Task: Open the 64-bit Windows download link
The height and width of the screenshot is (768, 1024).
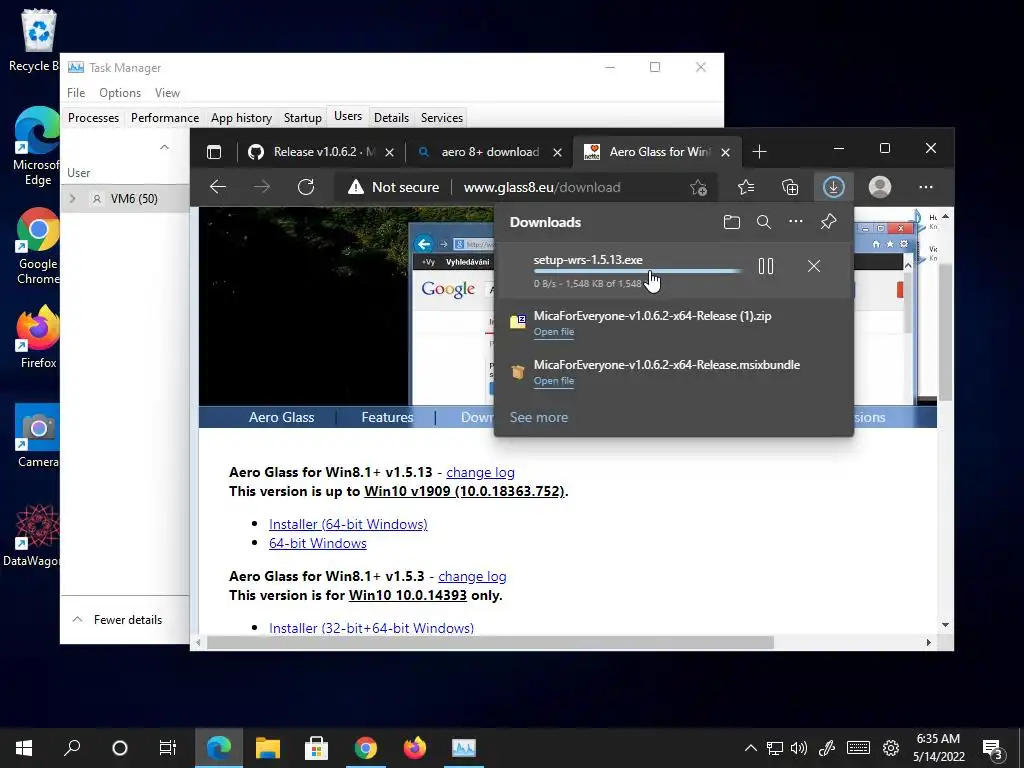Action: pos(317,543)
